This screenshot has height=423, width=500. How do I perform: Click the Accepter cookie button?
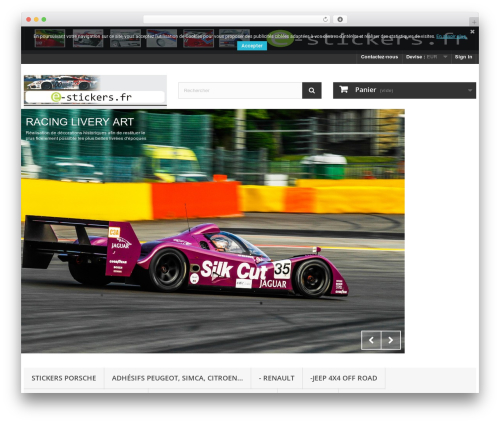[x=252, y=46]
